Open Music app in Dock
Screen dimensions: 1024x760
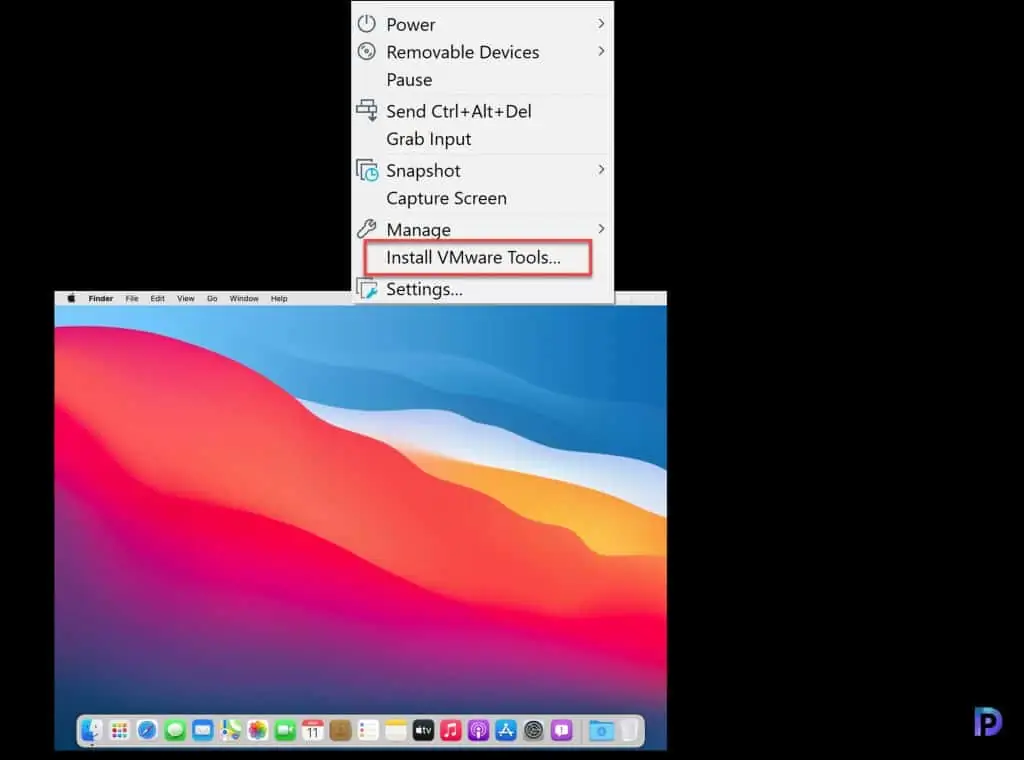(x=451, y=731)
